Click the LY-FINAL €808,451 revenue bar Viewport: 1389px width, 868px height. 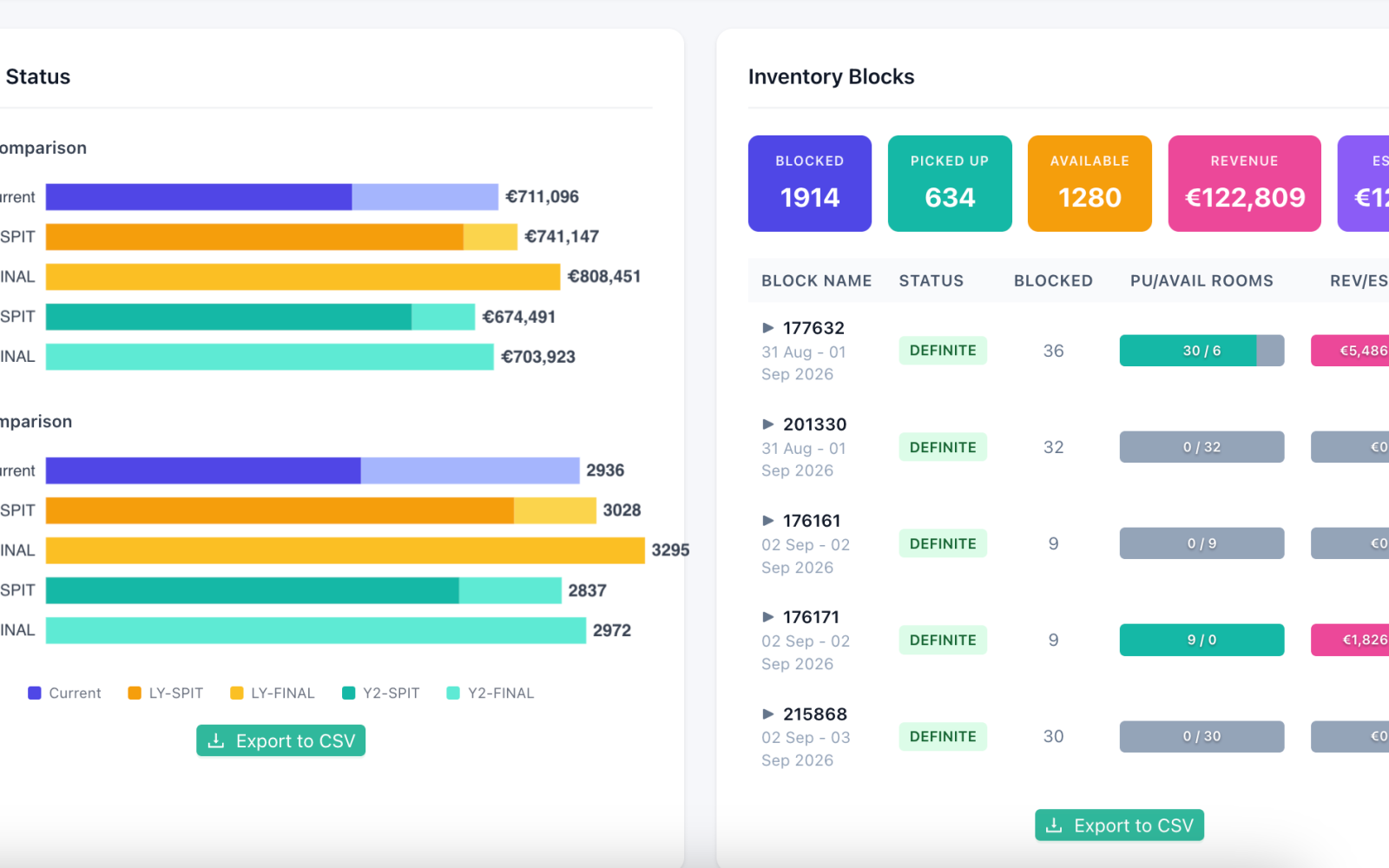point(303,277)
